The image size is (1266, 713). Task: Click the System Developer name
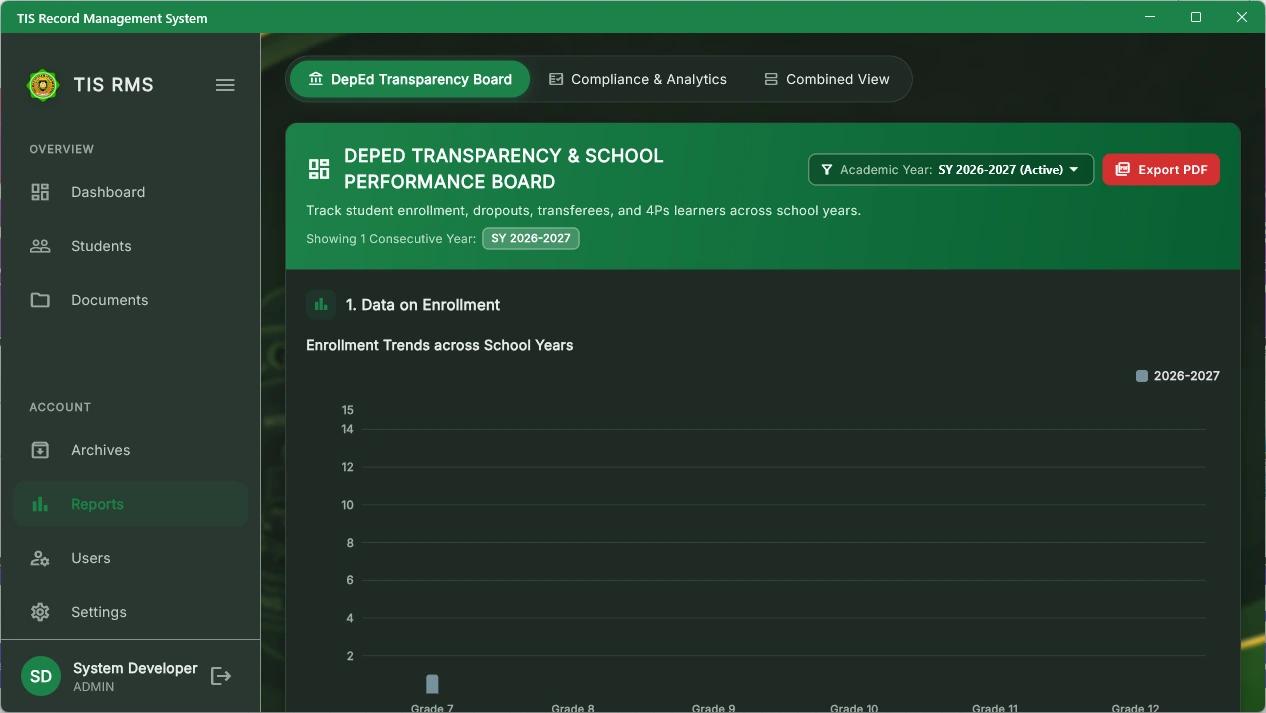(135, 668)
